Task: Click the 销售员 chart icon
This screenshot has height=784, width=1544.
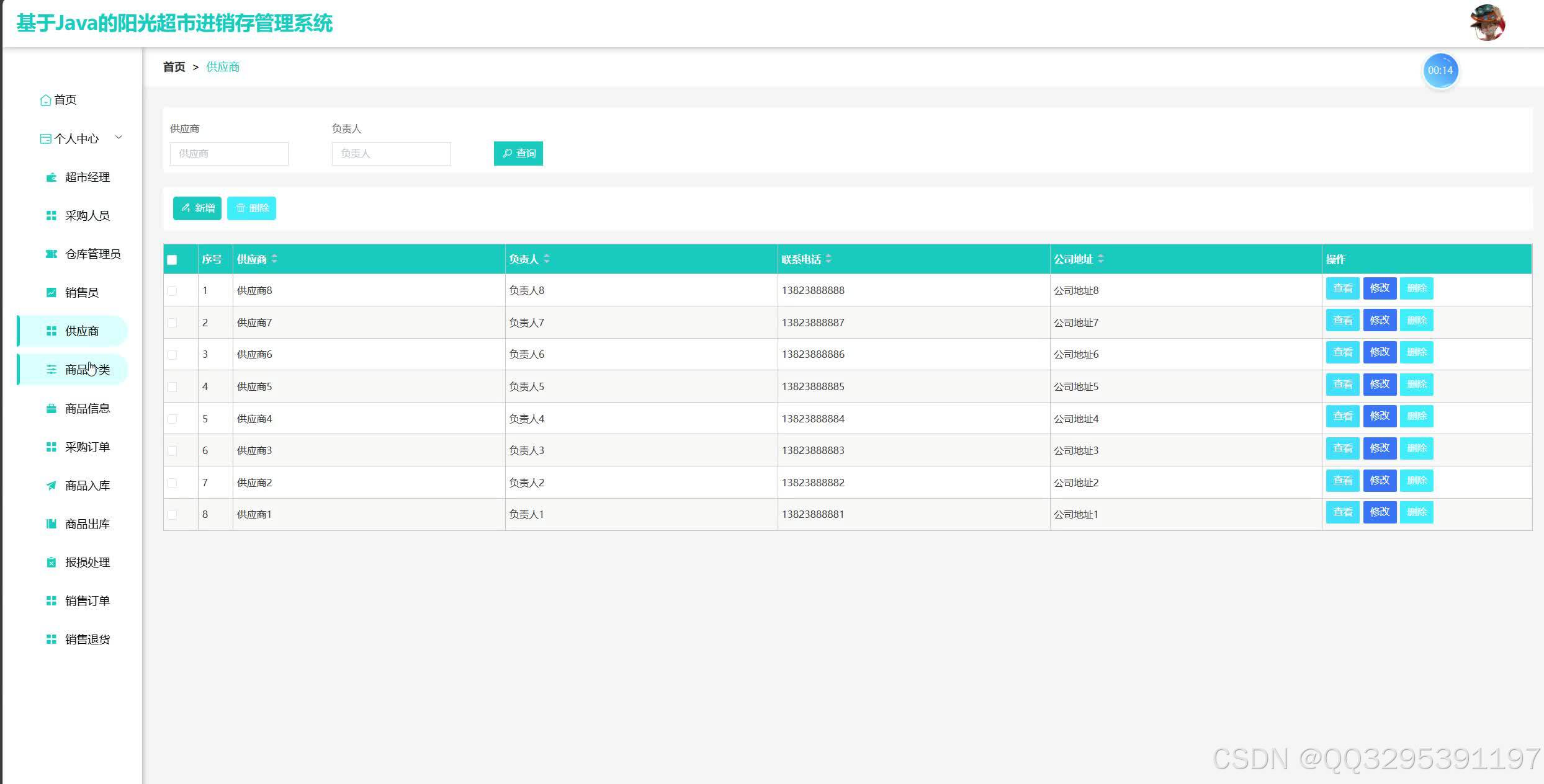Action: (52, 293)
